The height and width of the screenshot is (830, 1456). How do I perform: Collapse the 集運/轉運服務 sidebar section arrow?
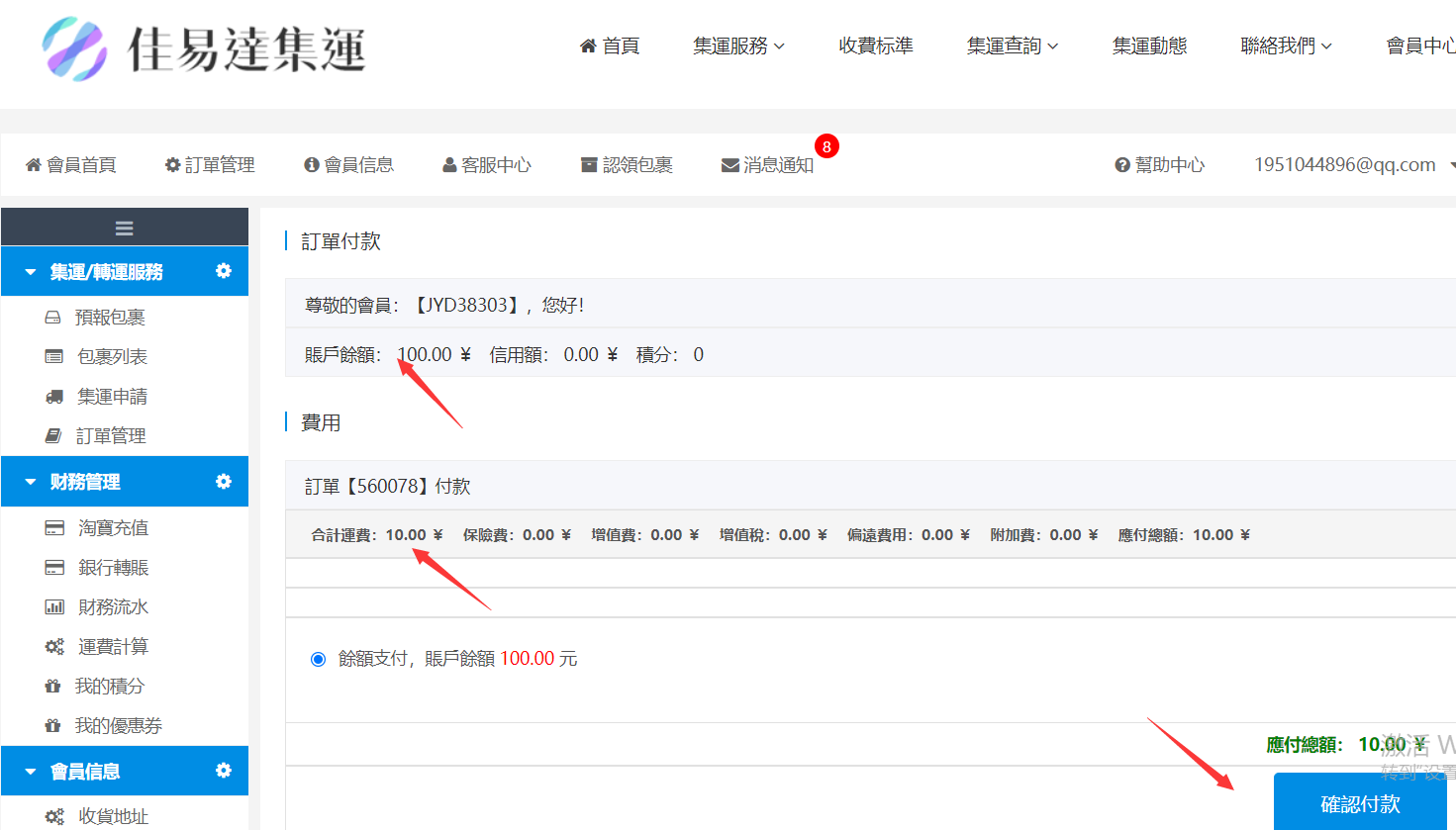pyautogui.click(x=31, y=271)
